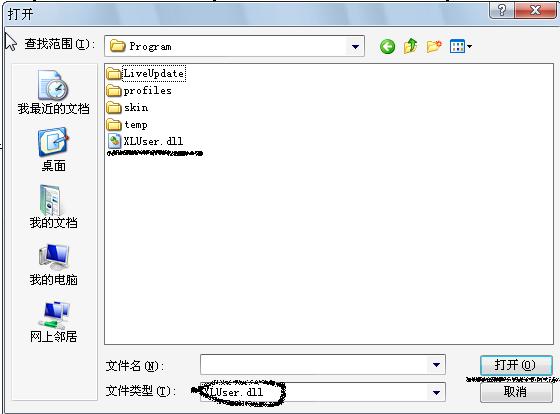Screen dimensions: 560x414
Task: Go up one folder level icon
Action: tap(410, 46)
